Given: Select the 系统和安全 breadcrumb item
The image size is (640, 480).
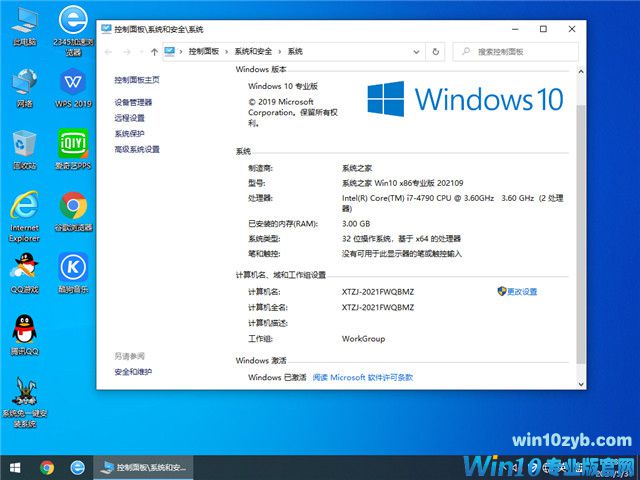Looking at the screenshot, I should tap(253, 51).
